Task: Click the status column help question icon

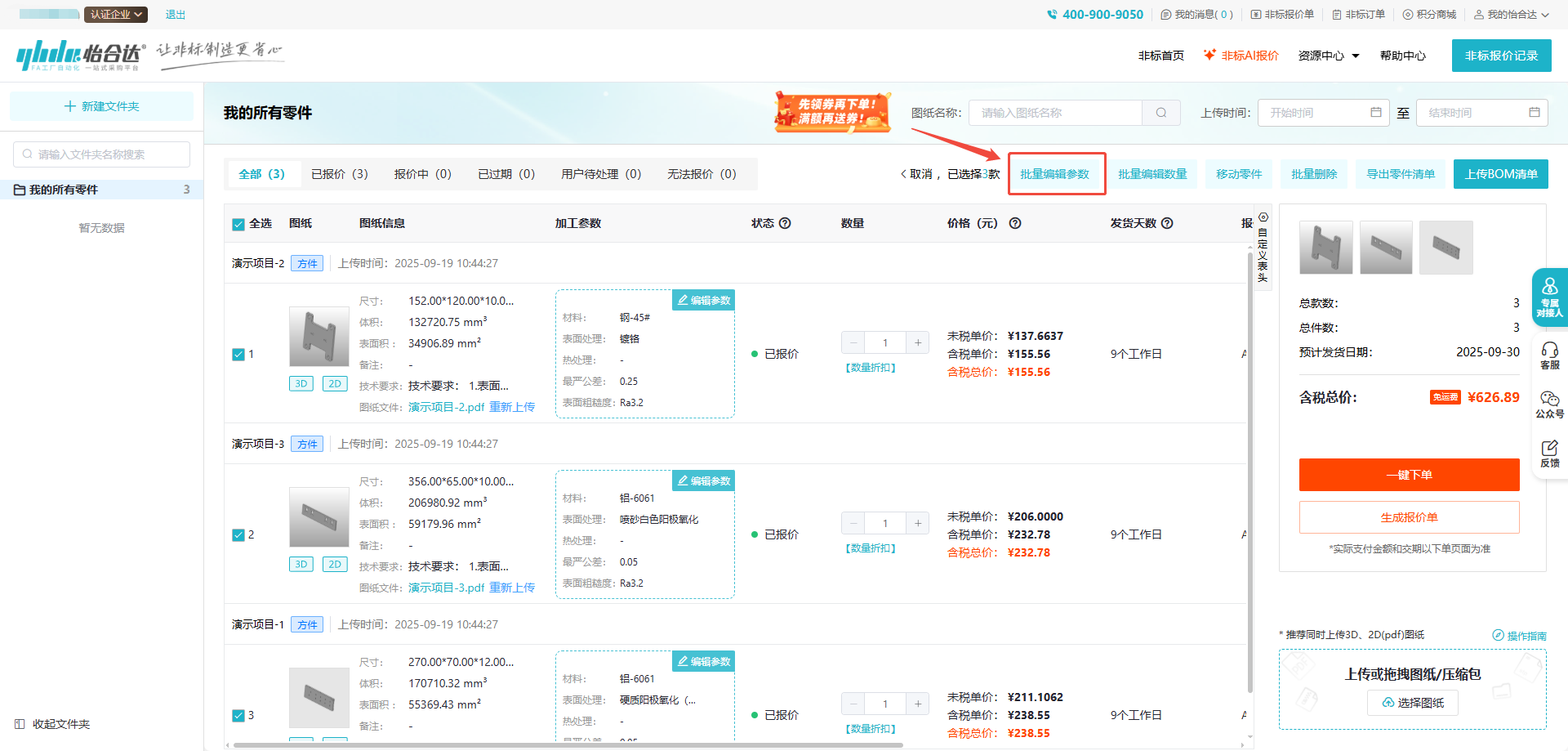Action: pos(785,223)
